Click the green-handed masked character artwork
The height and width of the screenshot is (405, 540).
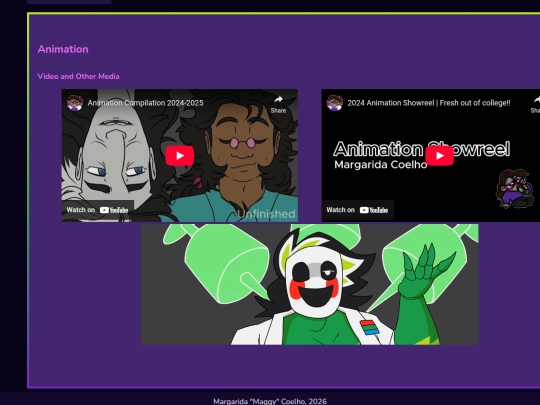309,284
